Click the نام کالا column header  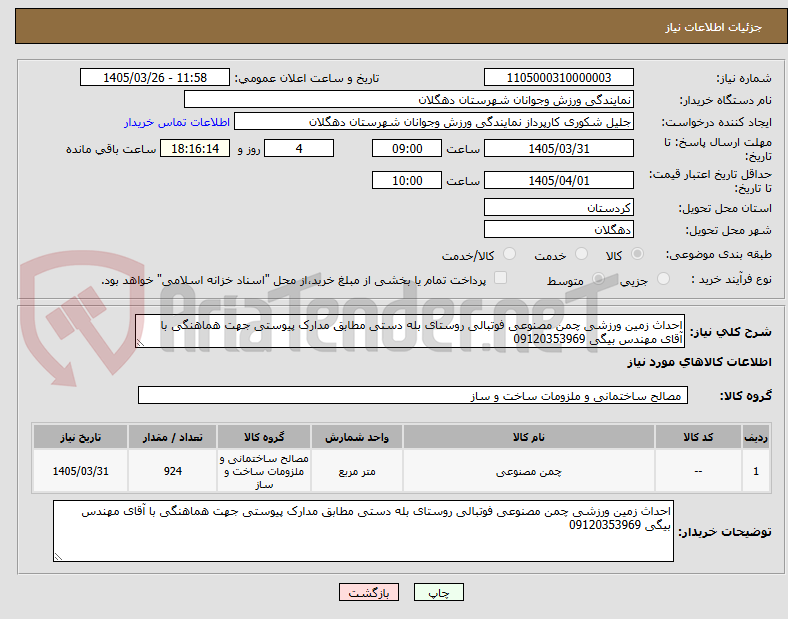click(529, 437)
